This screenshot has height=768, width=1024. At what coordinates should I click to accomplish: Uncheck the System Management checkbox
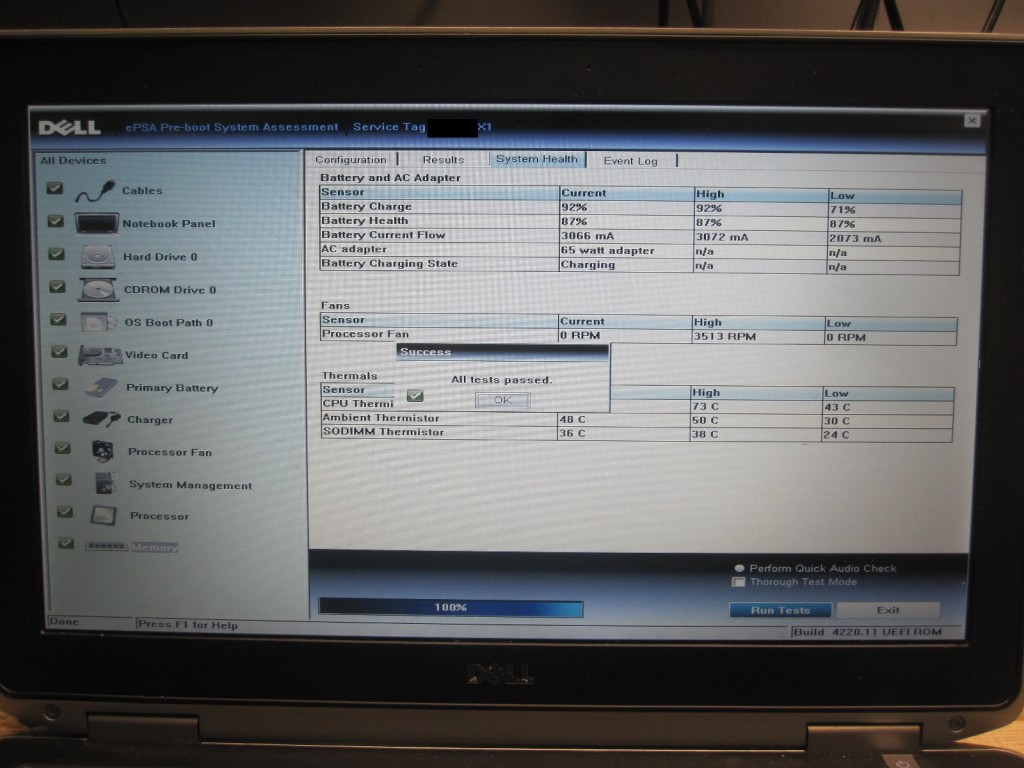(x=63, y=480)
